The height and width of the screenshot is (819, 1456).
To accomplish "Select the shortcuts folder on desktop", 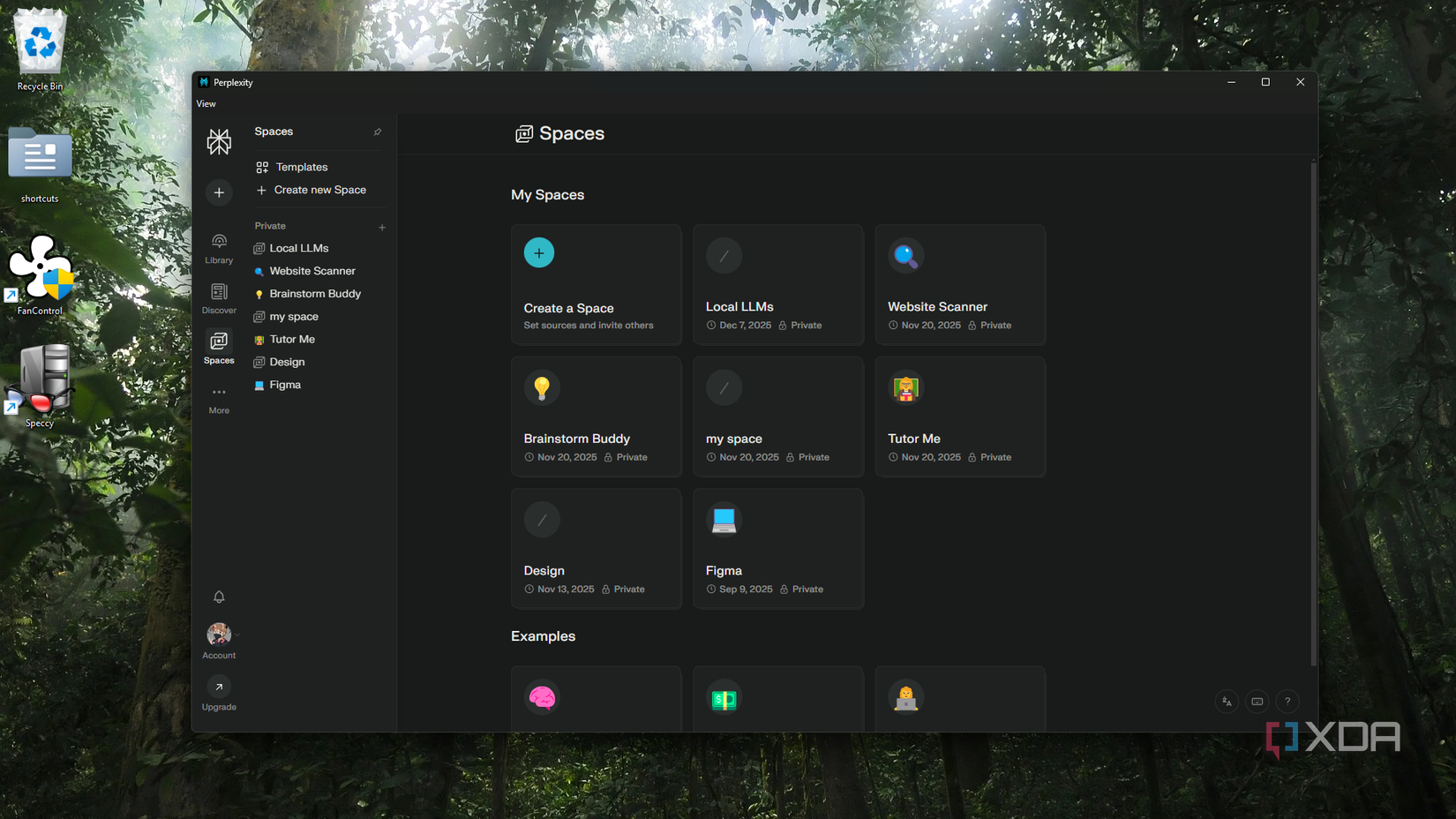I will (40, 166).
